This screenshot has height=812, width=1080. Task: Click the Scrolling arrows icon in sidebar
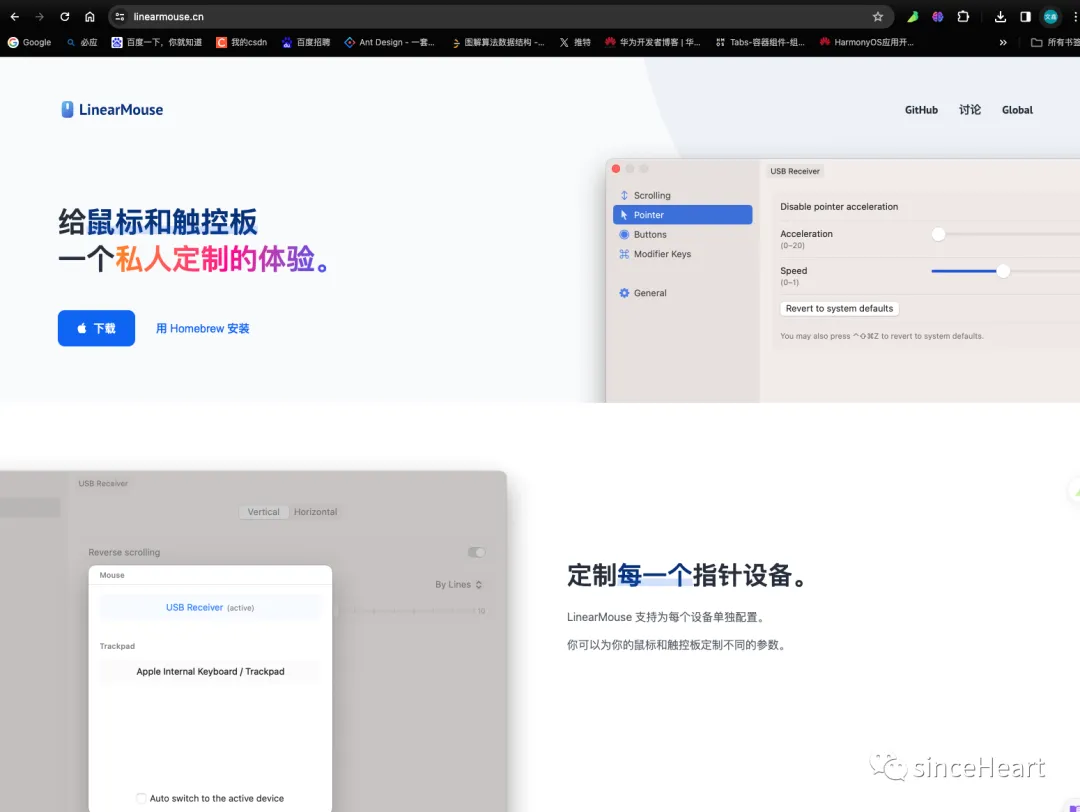point(624,196)
